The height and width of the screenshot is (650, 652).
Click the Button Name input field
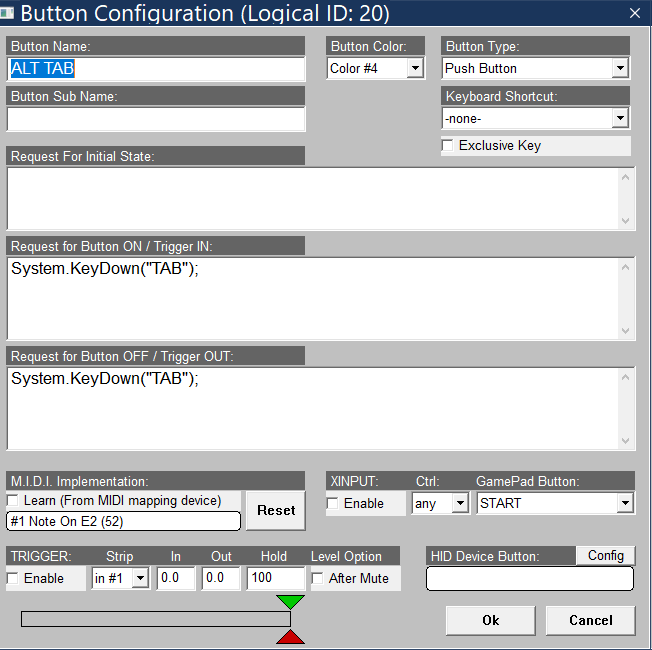pos(156,69)
